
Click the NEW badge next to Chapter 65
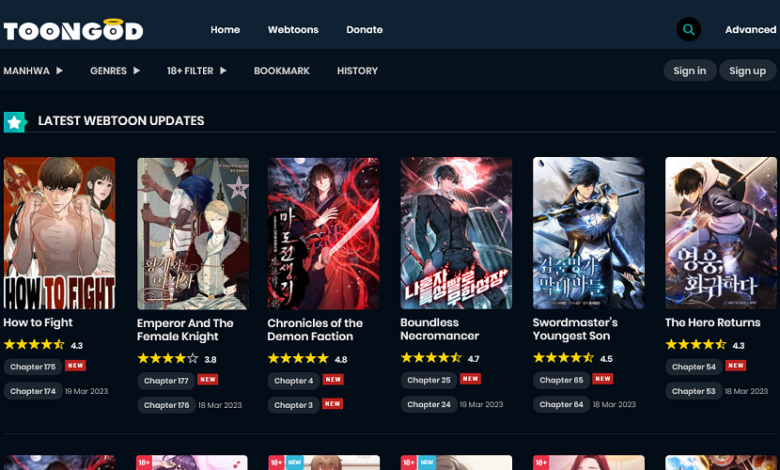603,379
